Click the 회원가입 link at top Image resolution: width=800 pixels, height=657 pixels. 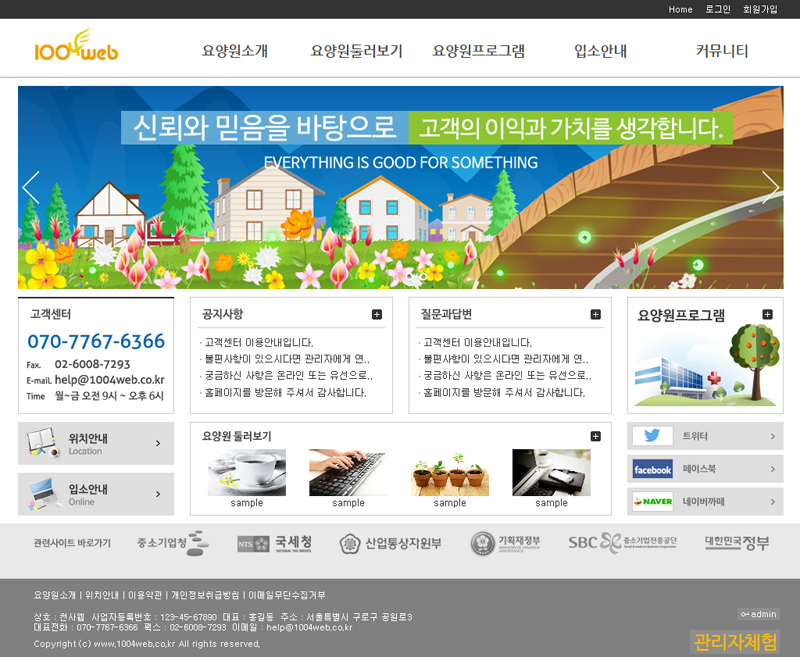759,9
